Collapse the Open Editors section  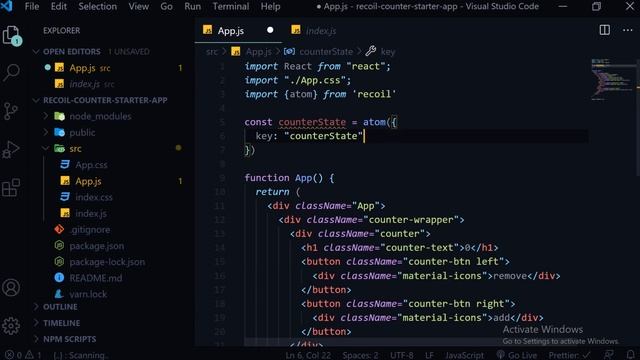click(x=71, y=51)
